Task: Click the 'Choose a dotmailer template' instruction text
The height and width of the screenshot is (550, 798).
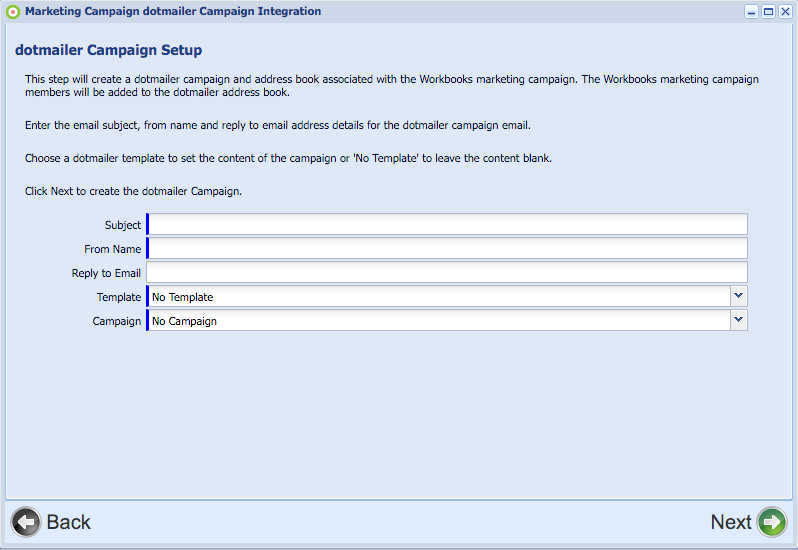Action: pyautogui.click(x=288, y=158)
